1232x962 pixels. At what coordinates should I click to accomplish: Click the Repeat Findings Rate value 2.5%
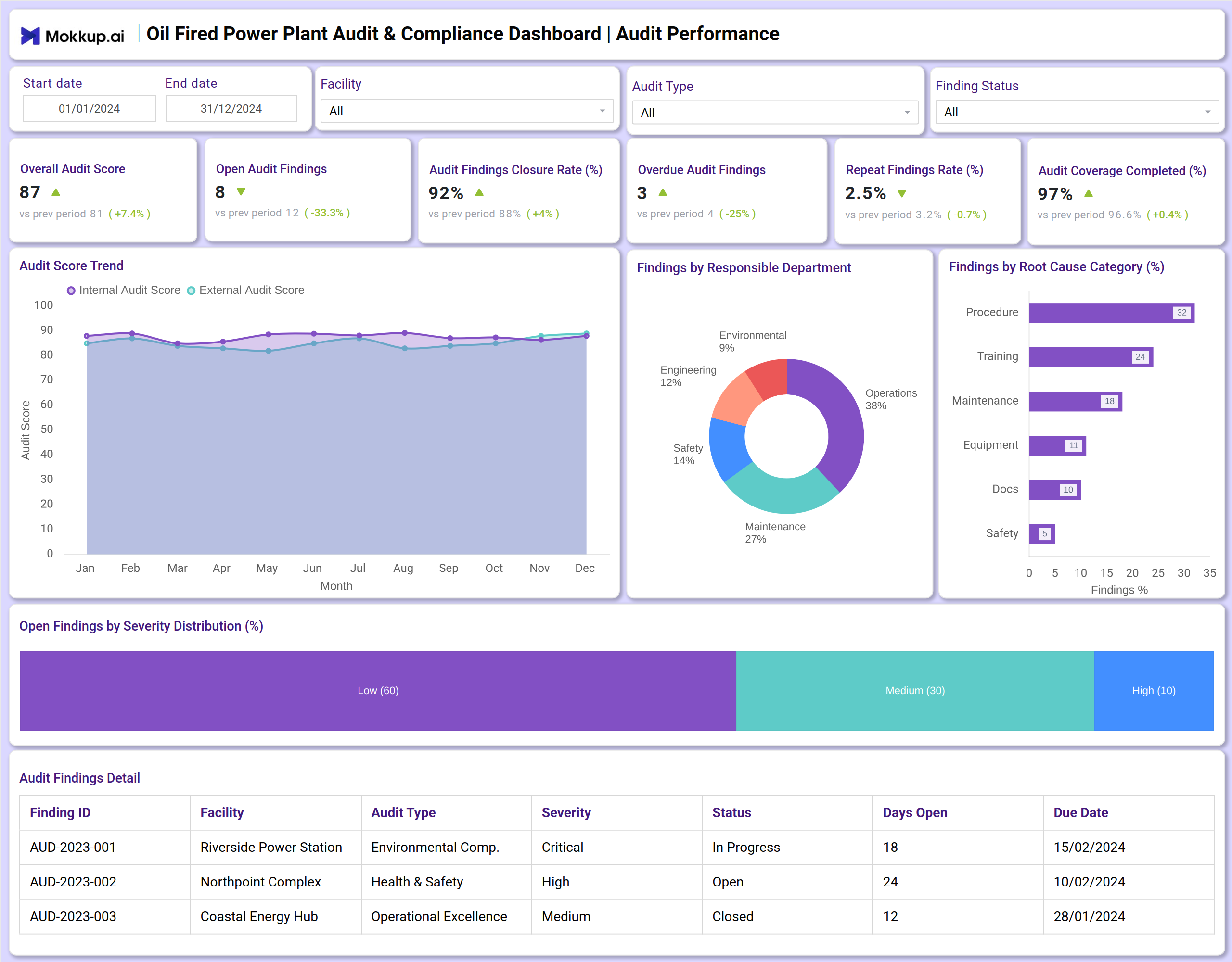[x=865, y=193]
